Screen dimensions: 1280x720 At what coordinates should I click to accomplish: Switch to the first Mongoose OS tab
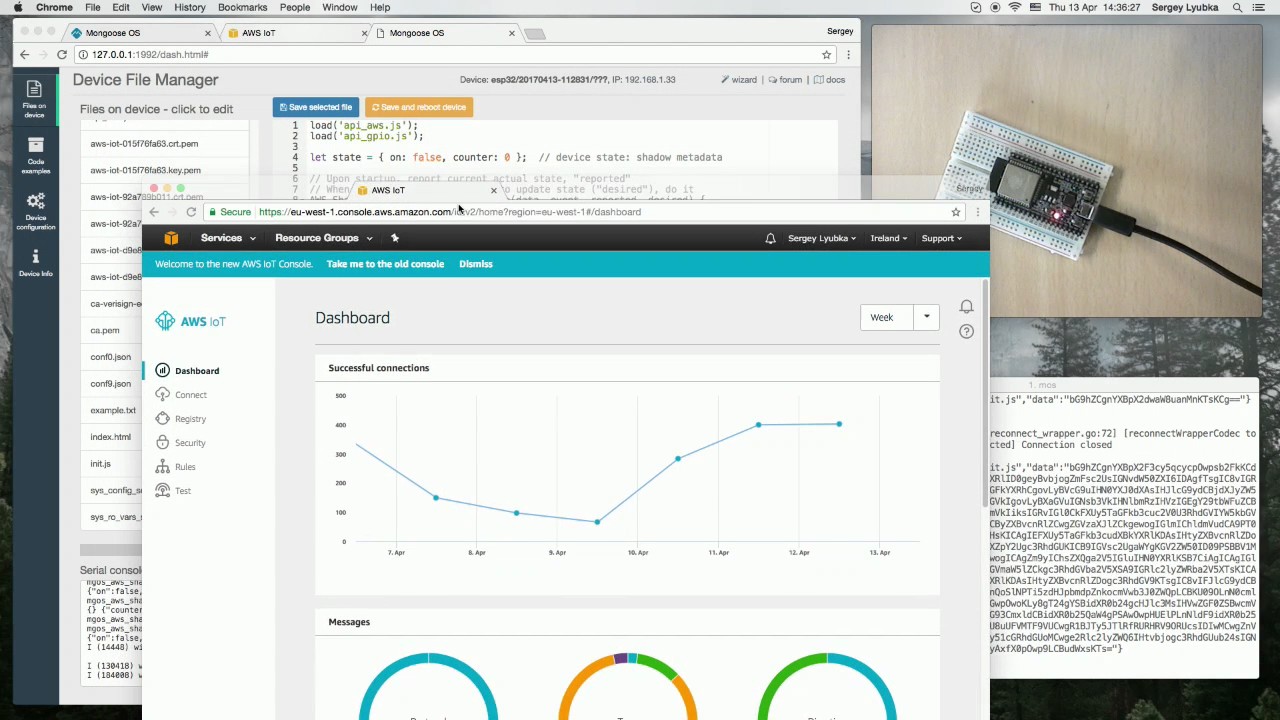pyautogui.click(x=140, y=33)
